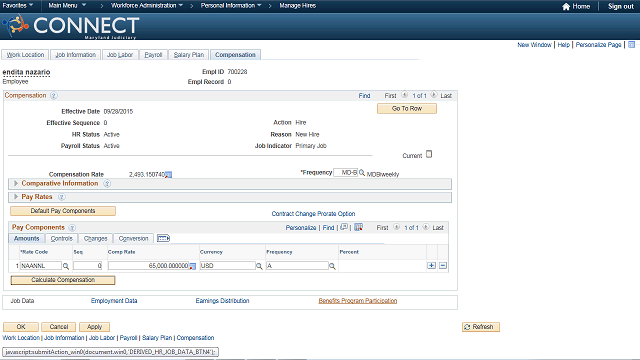
Task: Select the Compensation tab
Action: coord(236,55)
